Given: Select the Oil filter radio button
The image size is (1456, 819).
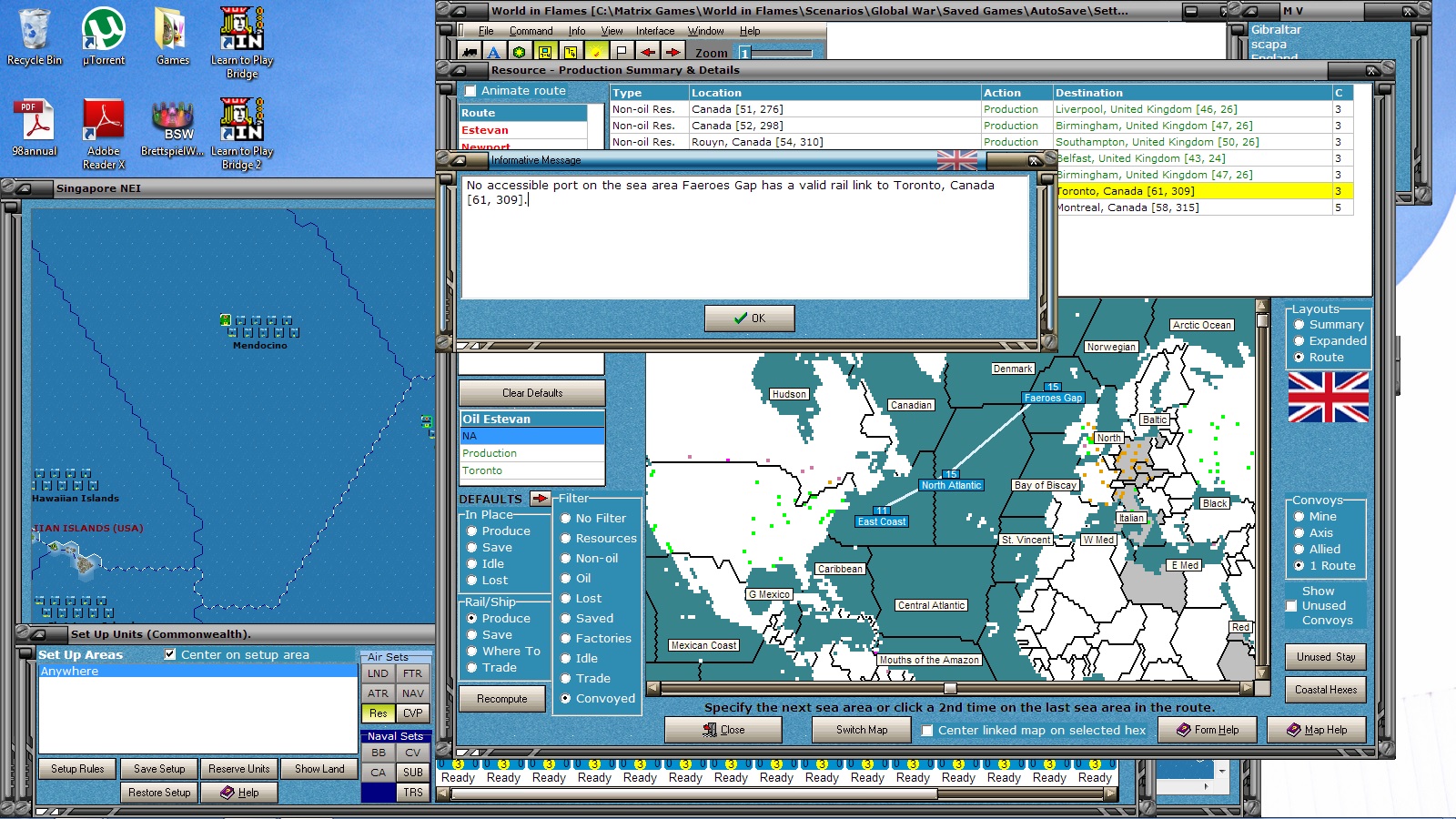Looking at the screenshot, I should (x=565, y=579).
